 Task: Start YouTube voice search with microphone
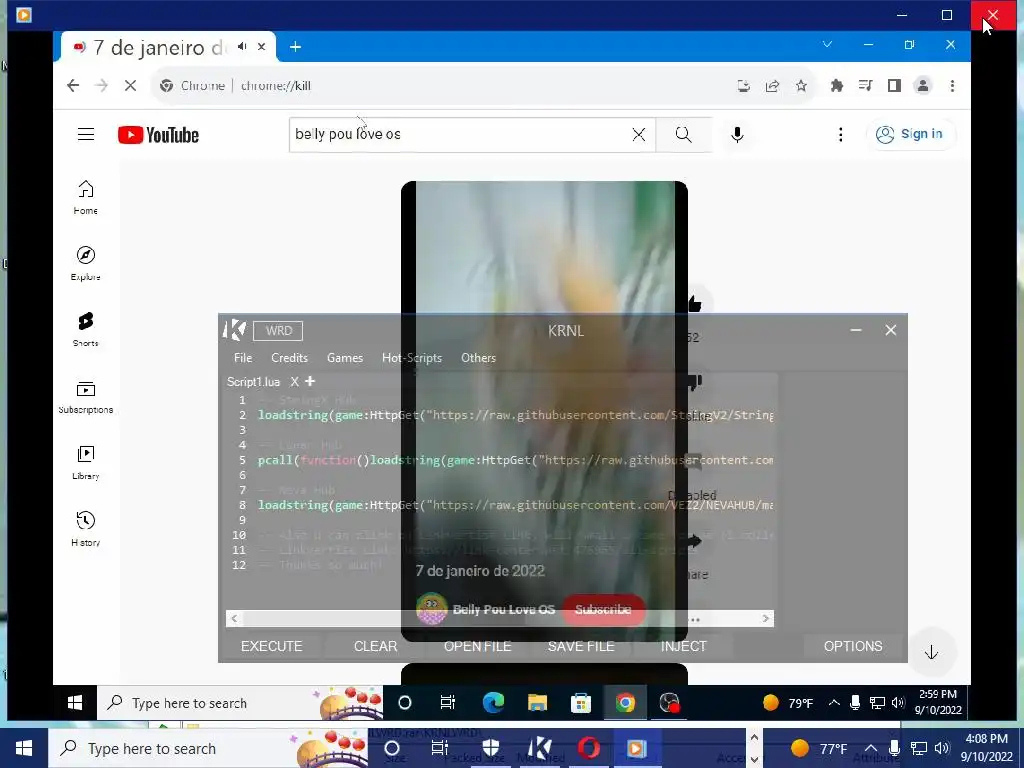tap(737, 135)
